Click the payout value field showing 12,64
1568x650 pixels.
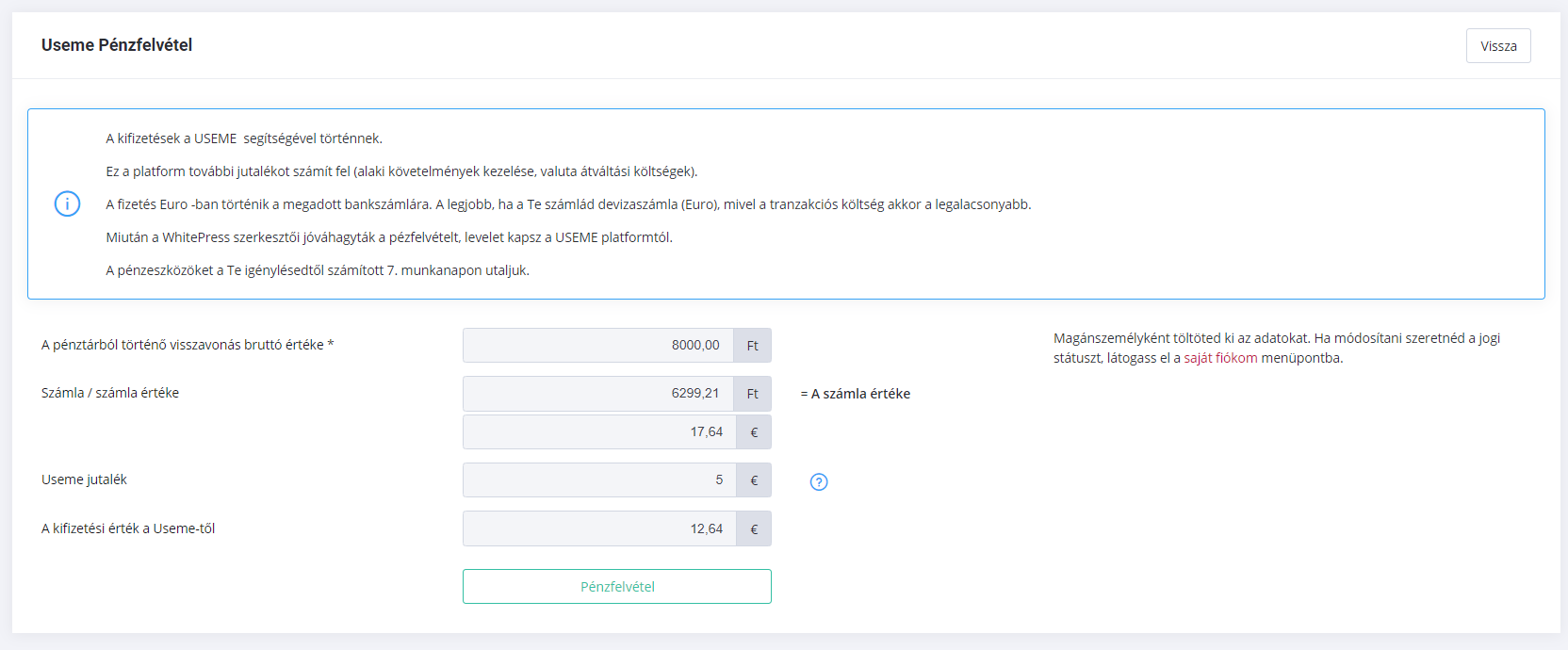point(599,528)
